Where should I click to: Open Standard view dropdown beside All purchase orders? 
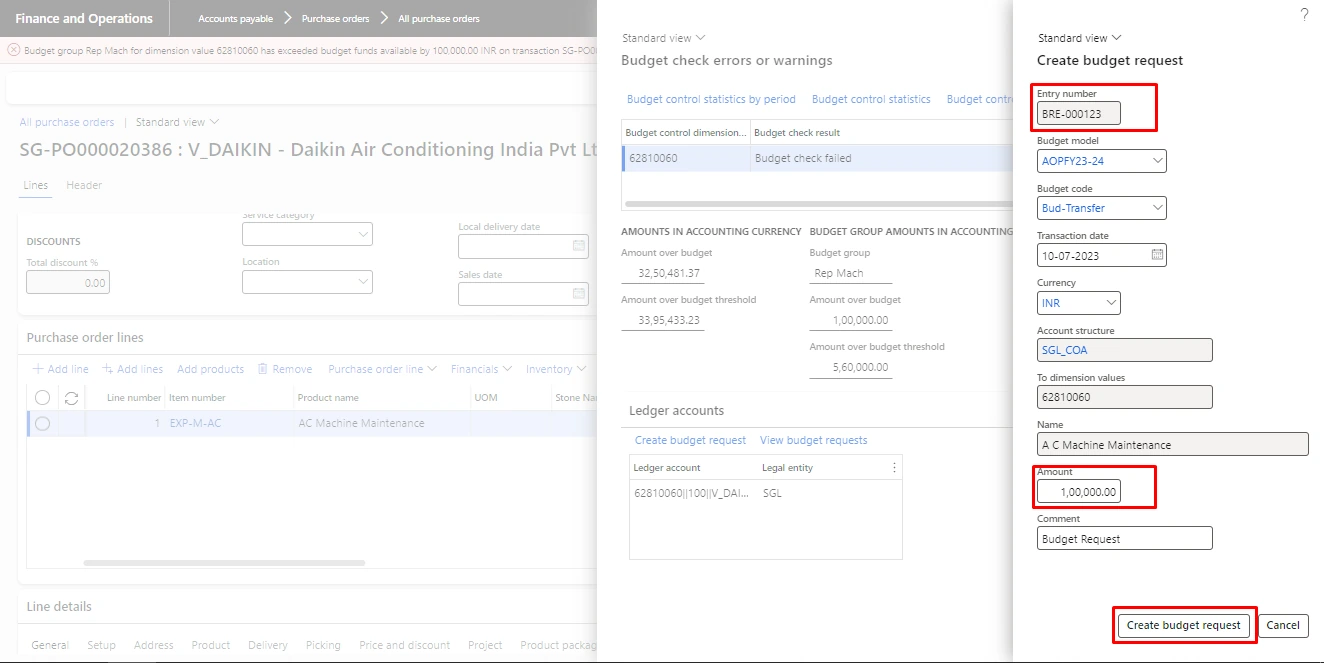[177, 122]
